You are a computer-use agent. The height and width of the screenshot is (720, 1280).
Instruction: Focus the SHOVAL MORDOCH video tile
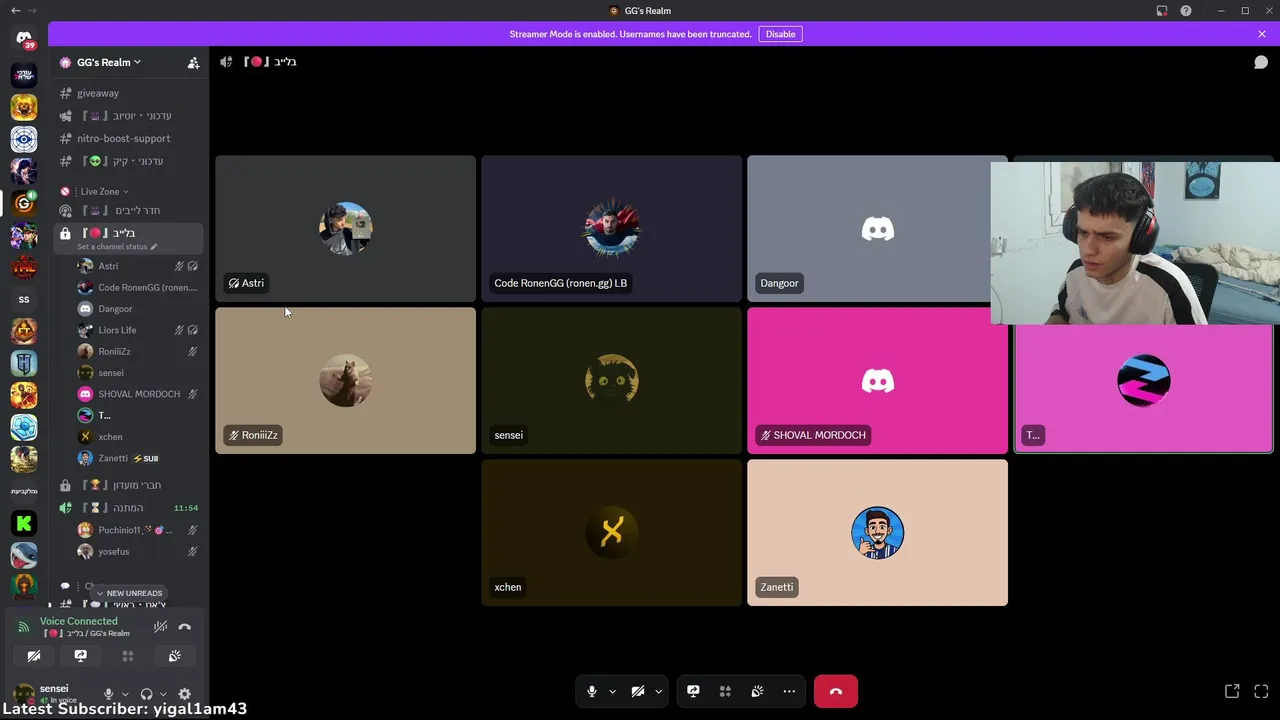click(x=877, y=380)
